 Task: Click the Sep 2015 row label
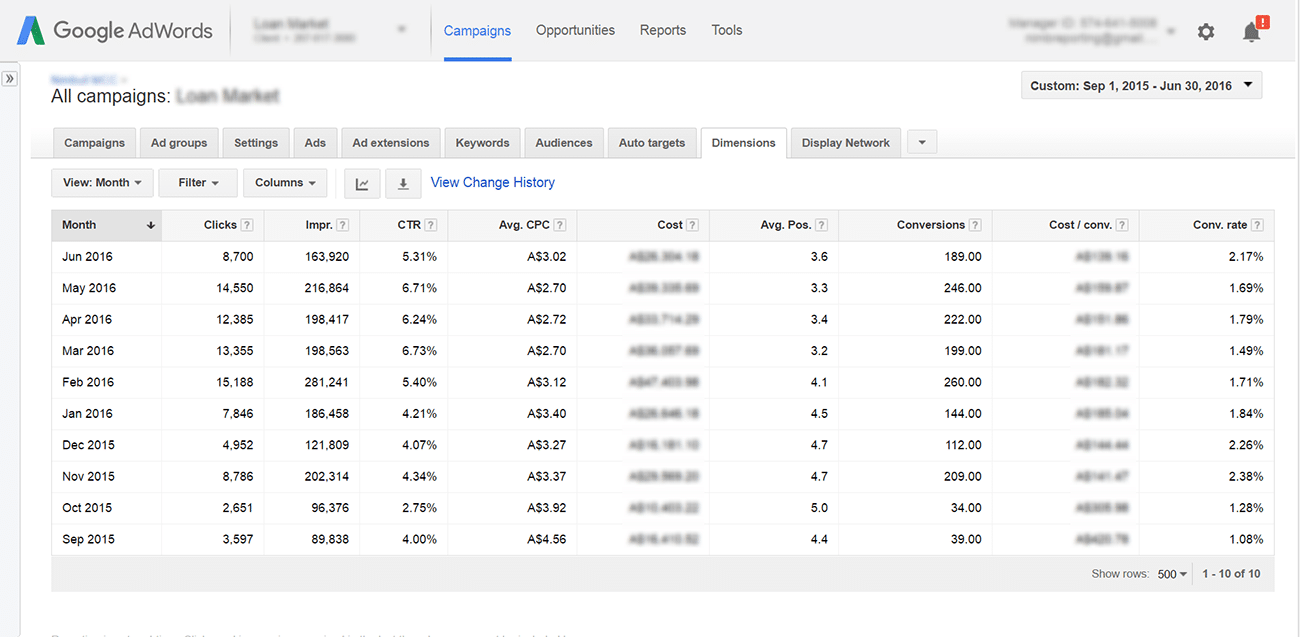click(x=88, y=539)
